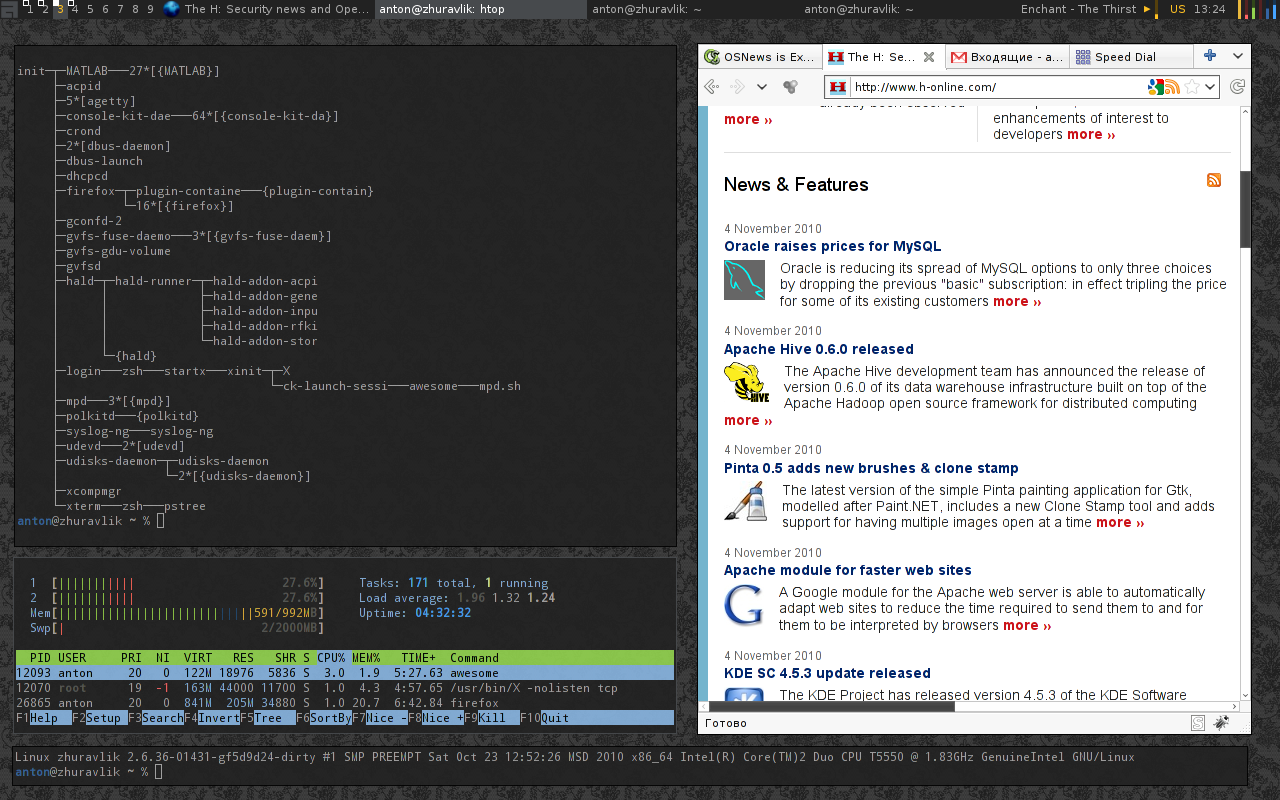The height and width of the screenshot is (800, 1280).
Task: Click the Google search engine icon in address bar
Action: (1156, 87)
